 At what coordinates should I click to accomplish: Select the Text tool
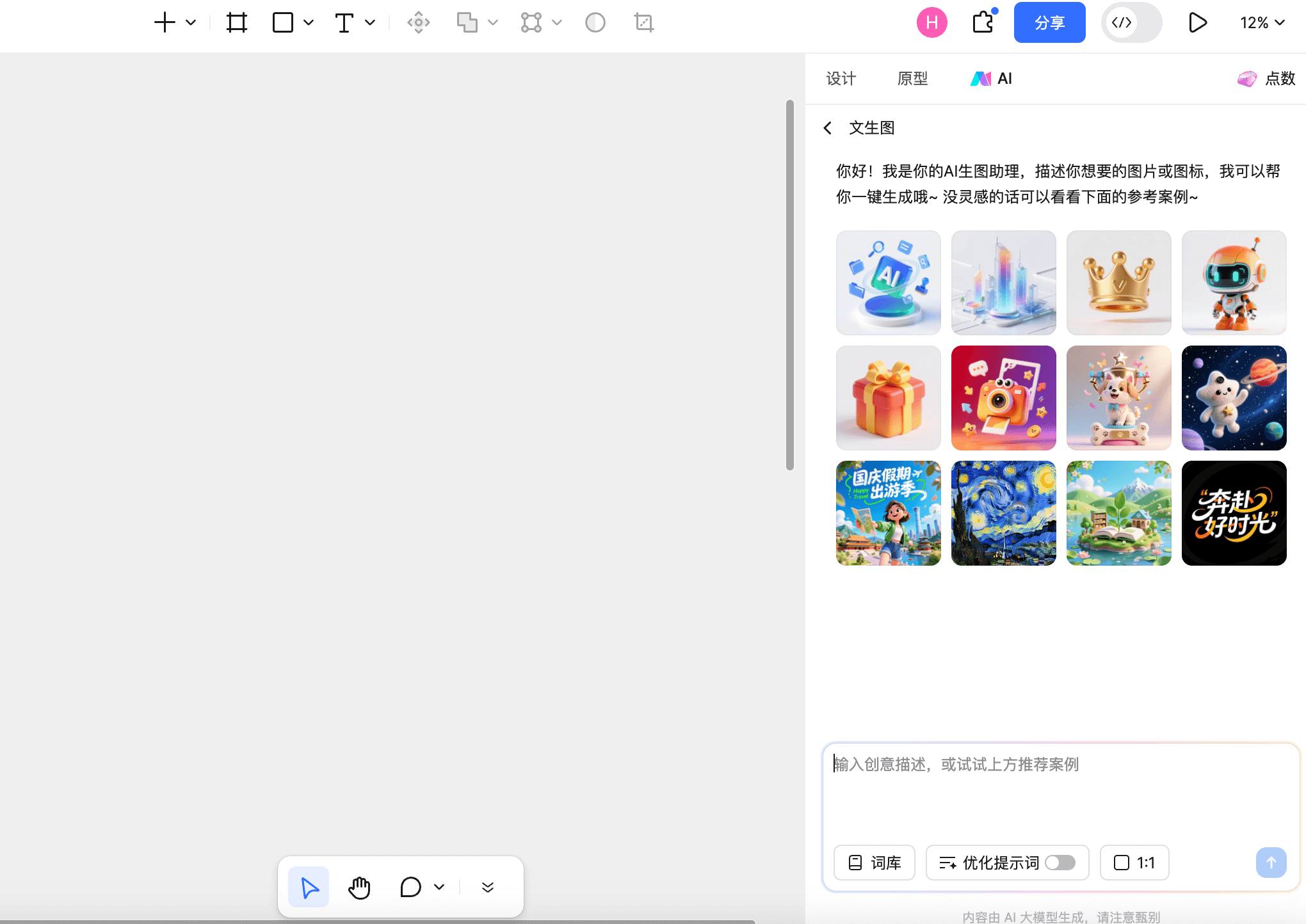click(345, 22)
